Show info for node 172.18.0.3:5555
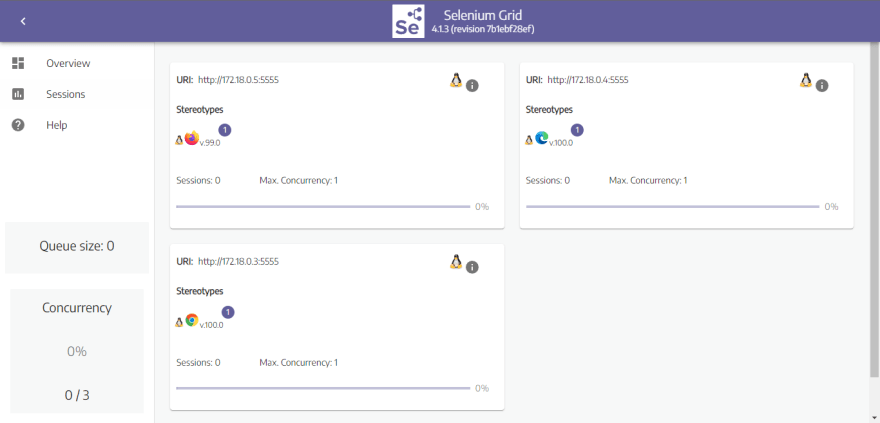The width and height of the screenshot is (880, 423). 472,267
